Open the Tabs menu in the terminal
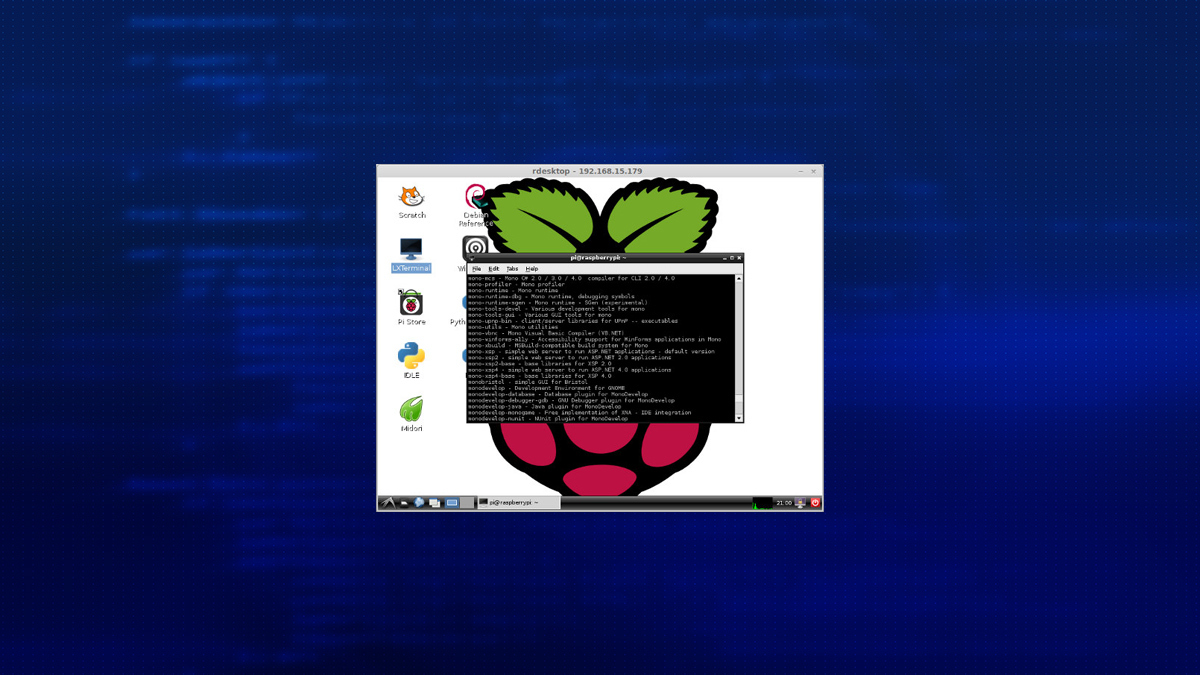The image size is (1200, 675). click(x=512, y=269)
